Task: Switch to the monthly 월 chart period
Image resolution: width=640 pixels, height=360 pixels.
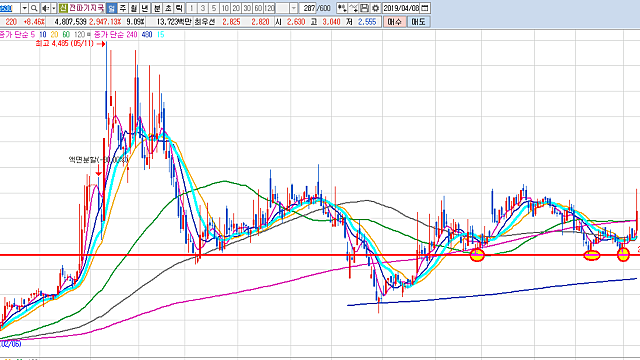Action: tap(133, 8)
